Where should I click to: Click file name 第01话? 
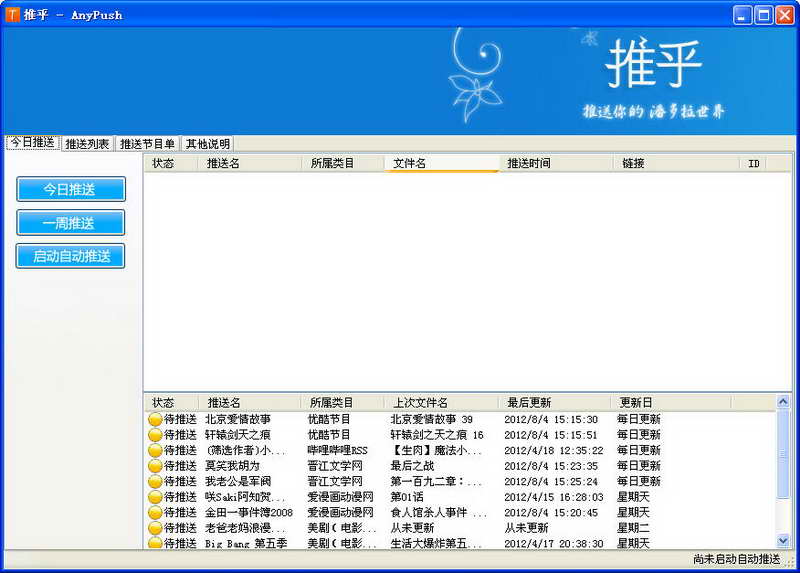click(x=407, y=497)
